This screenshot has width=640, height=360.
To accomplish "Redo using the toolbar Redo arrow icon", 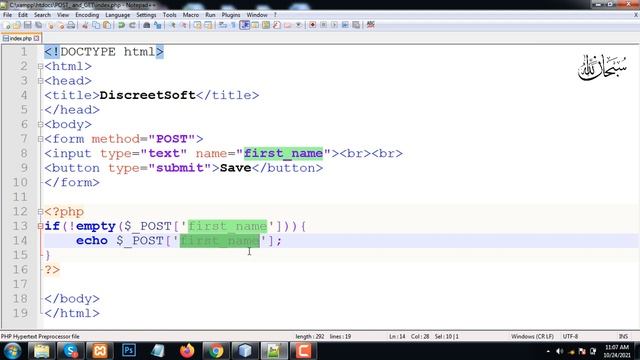I will coord(132,25).
